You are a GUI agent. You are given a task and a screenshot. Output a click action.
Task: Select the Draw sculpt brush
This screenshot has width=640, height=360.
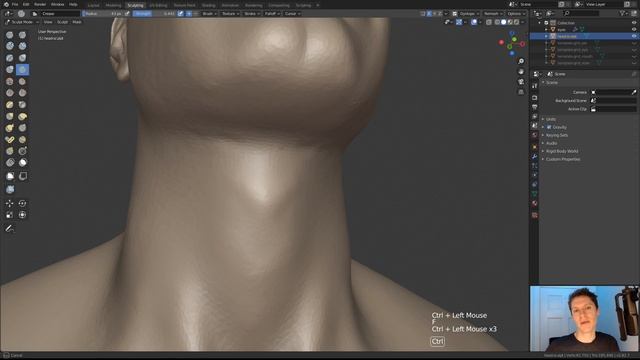(x=10, y=35)
